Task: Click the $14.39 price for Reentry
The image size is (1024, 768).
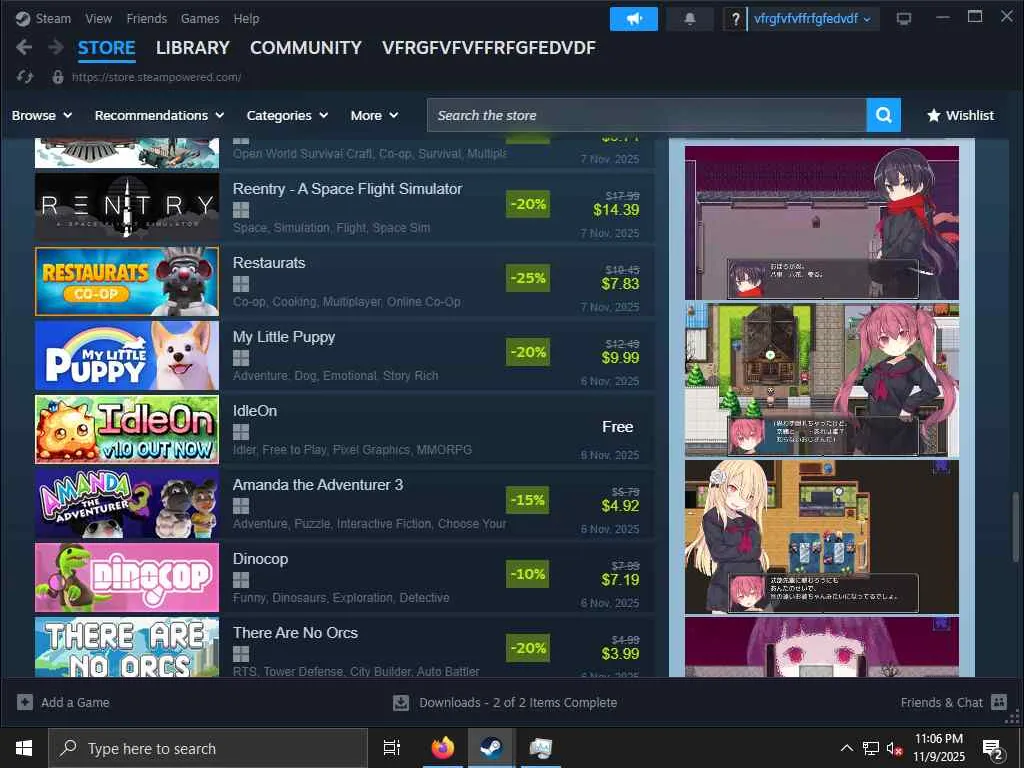Action: click(x=616, y=210)
